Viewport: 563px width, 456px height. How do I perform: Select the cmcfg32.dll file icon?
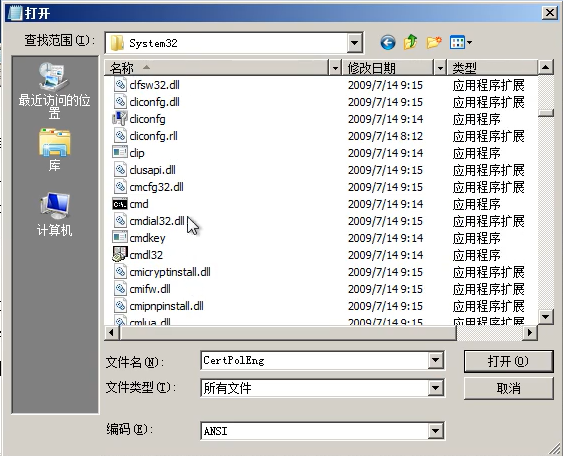120,187
